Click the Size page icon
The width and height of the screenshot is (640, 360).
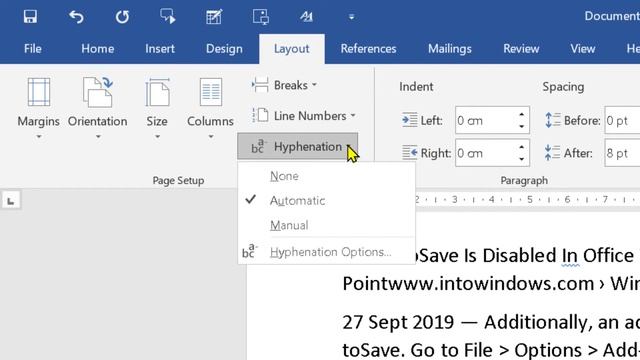(x=157, y=92)
